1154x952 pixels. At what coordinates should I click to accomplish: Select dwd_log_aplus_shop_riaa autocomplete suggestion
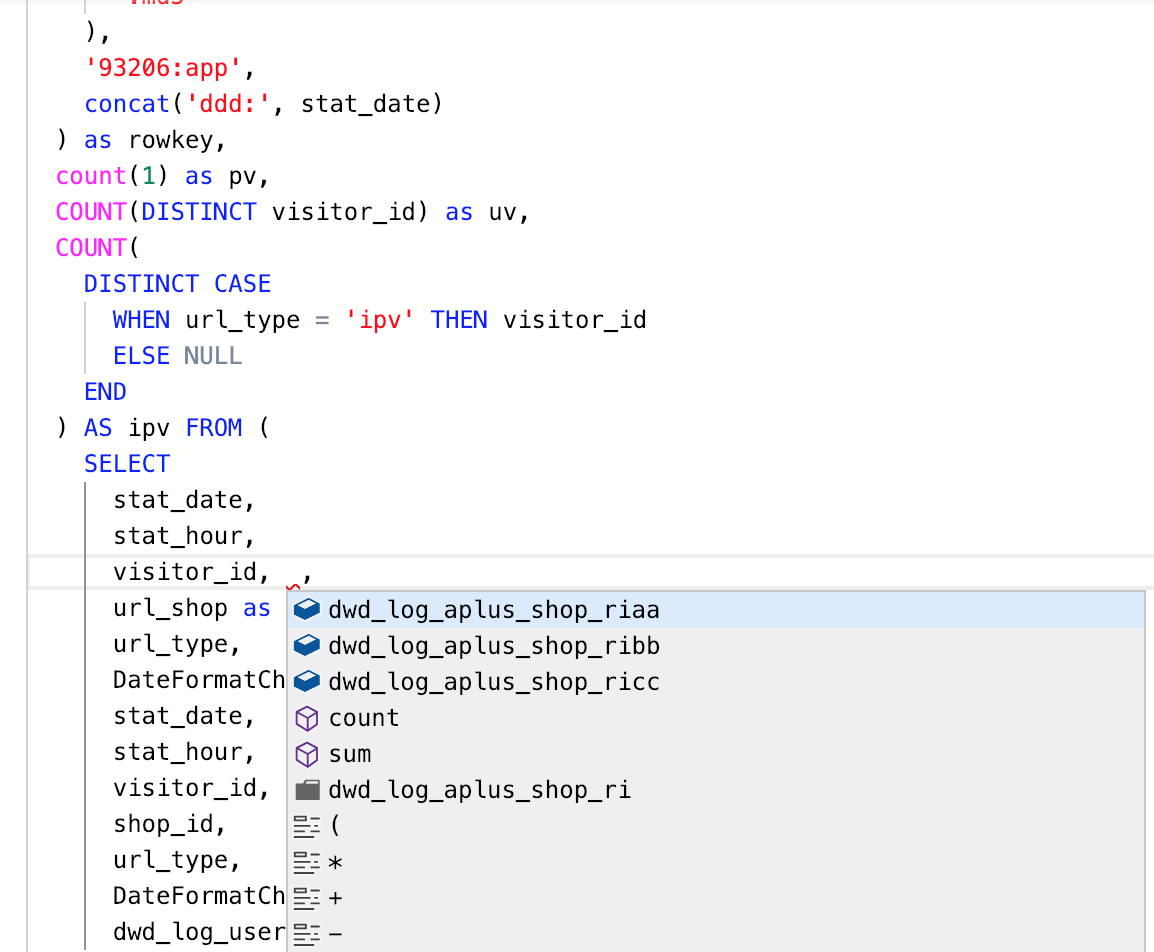pyautogui.click(x=715, y=610)
